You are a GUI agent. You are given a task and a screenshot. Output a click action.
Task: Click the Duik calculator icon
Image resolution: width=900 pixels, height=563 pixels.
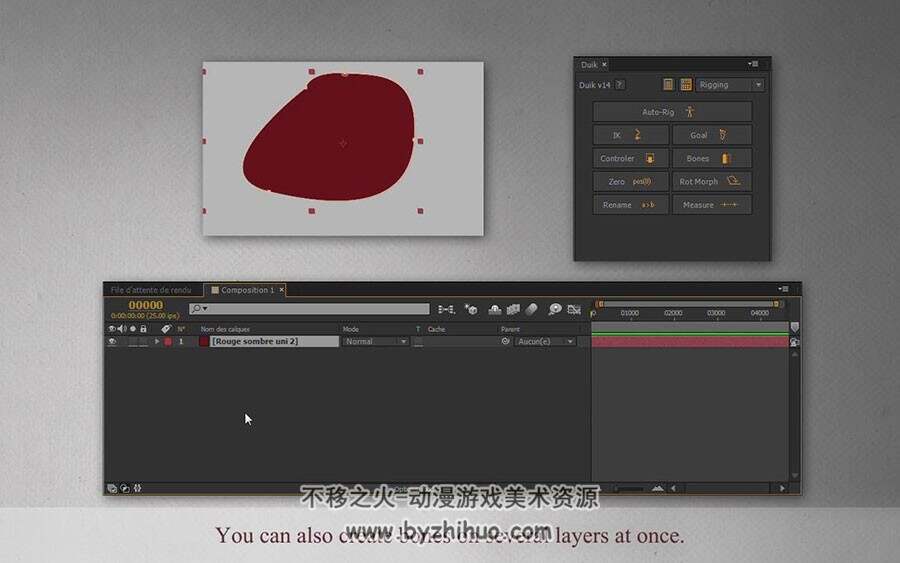point(686,85)
